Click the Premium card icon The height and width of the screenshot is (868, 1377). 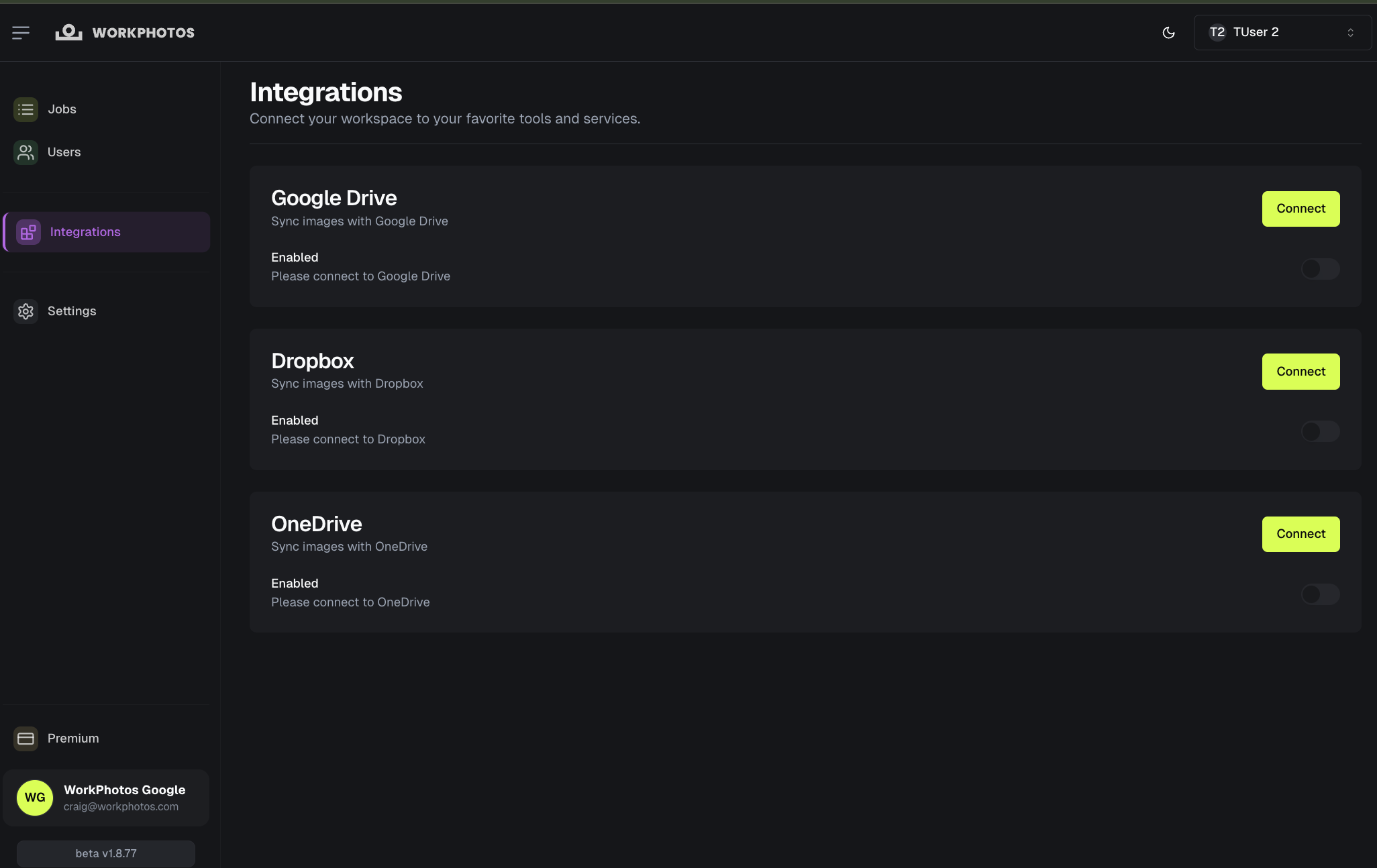pos(25,739)
